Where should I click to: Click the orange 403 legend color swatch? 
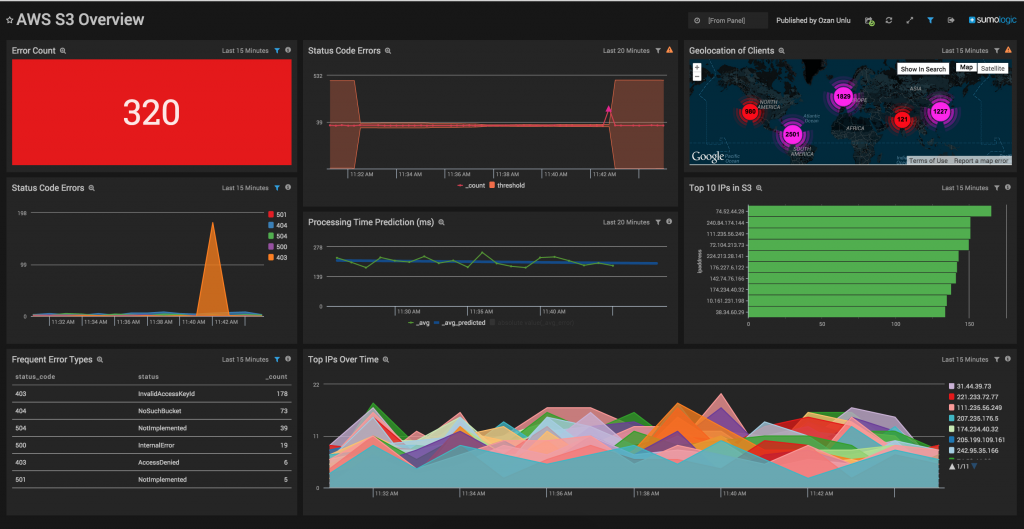[x=271, y=257]
